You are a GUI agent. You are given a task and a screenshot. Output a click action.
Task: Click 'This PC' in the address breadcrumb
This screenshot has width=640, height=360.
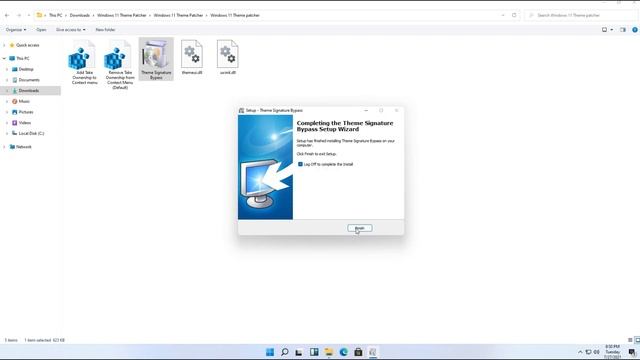pos(56,16)
